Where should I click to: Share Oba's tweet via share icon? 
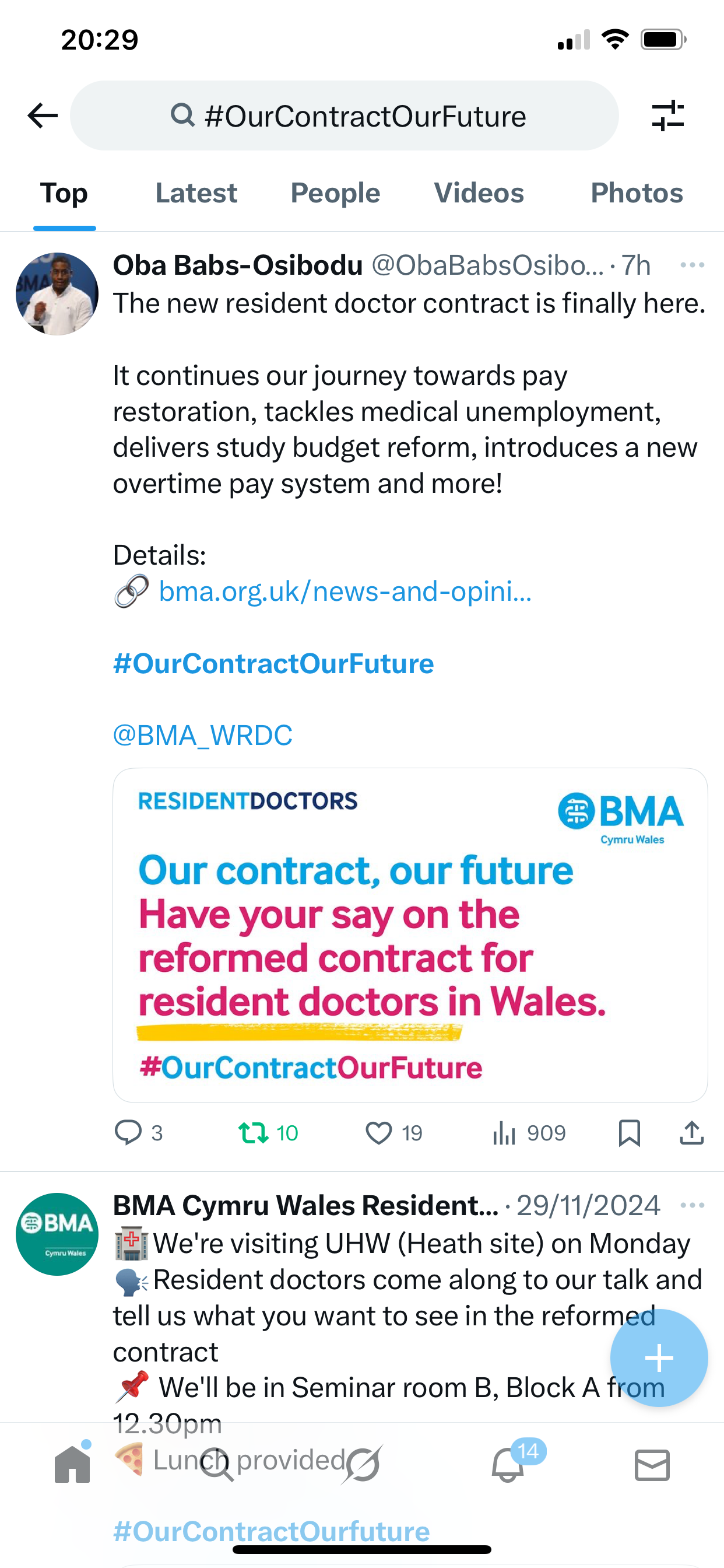(692, 1132)
